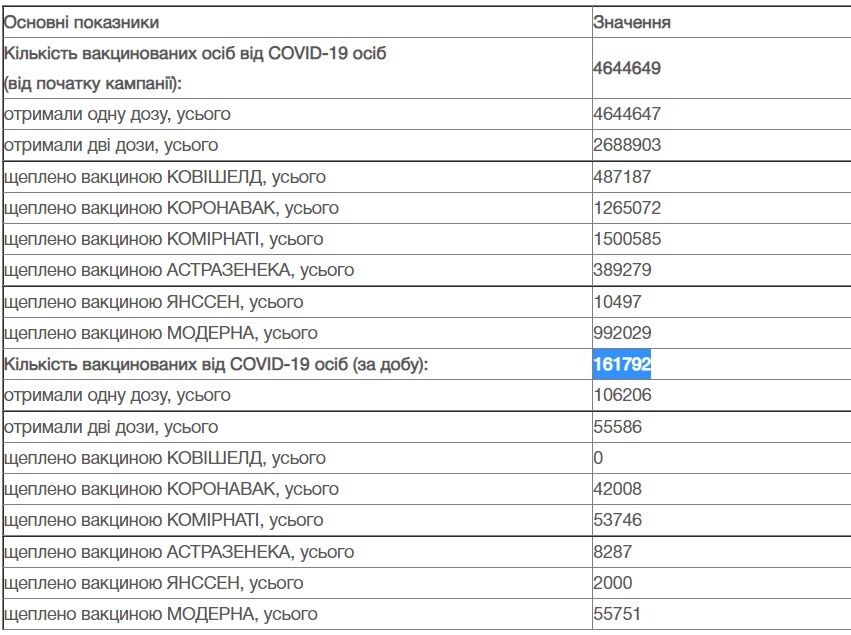Screen dimensions: 851x635
Task: Select the ЯНССЕН total value 10497
Action: [x=618, y=302]
